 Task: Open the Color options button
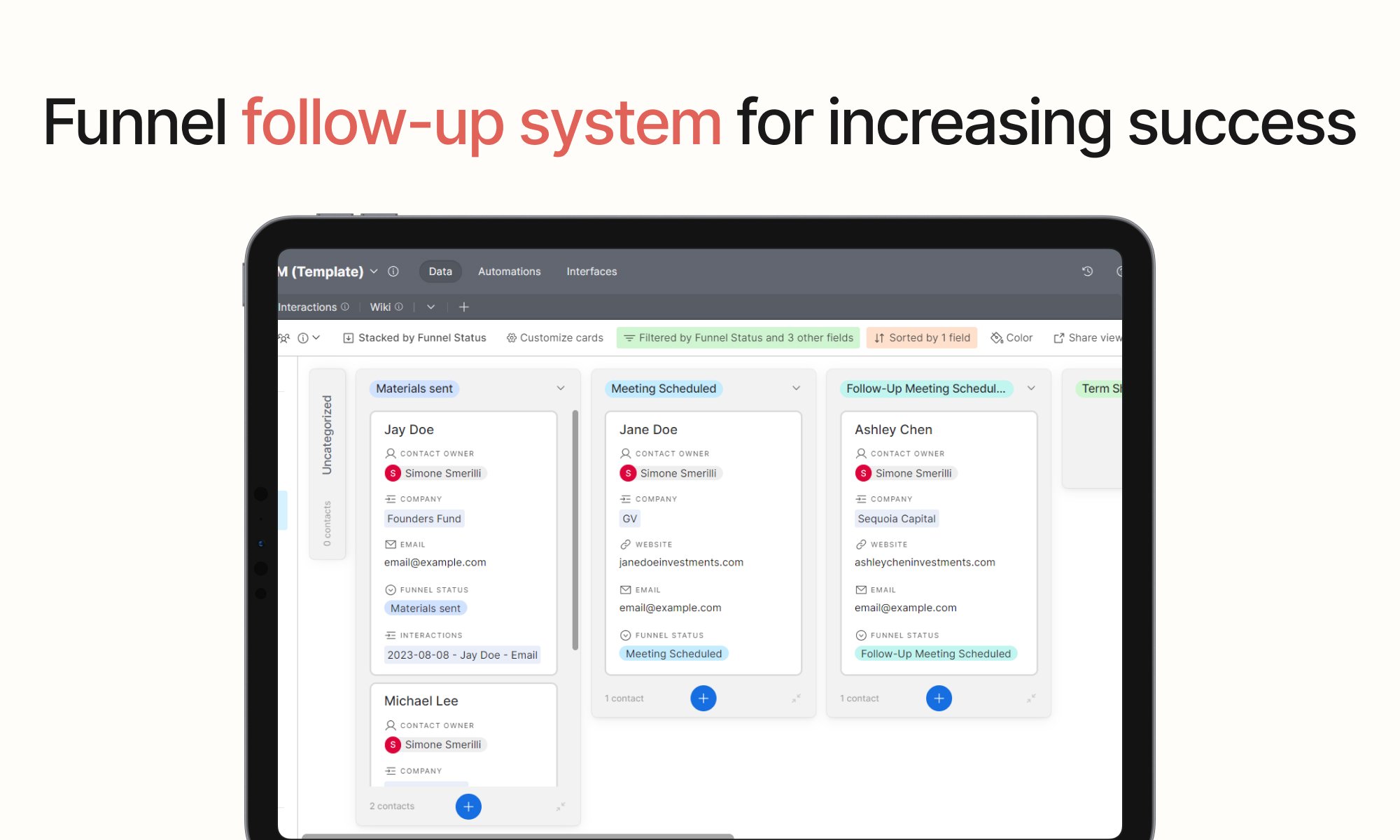point(1011,337)
